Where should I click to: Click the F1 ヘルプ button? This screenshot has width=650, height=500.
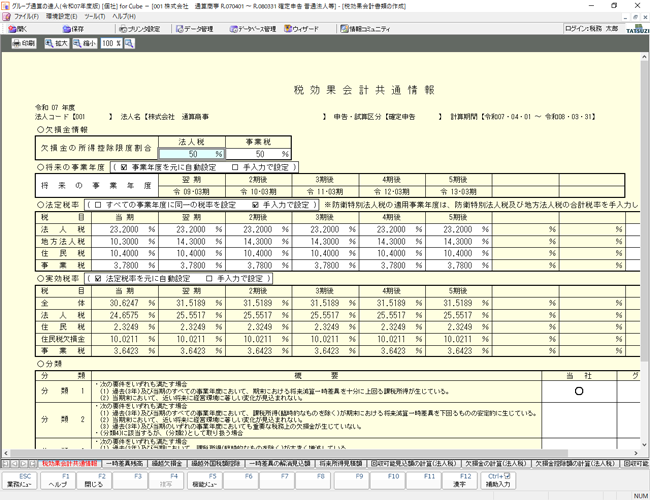pos(58,480)
